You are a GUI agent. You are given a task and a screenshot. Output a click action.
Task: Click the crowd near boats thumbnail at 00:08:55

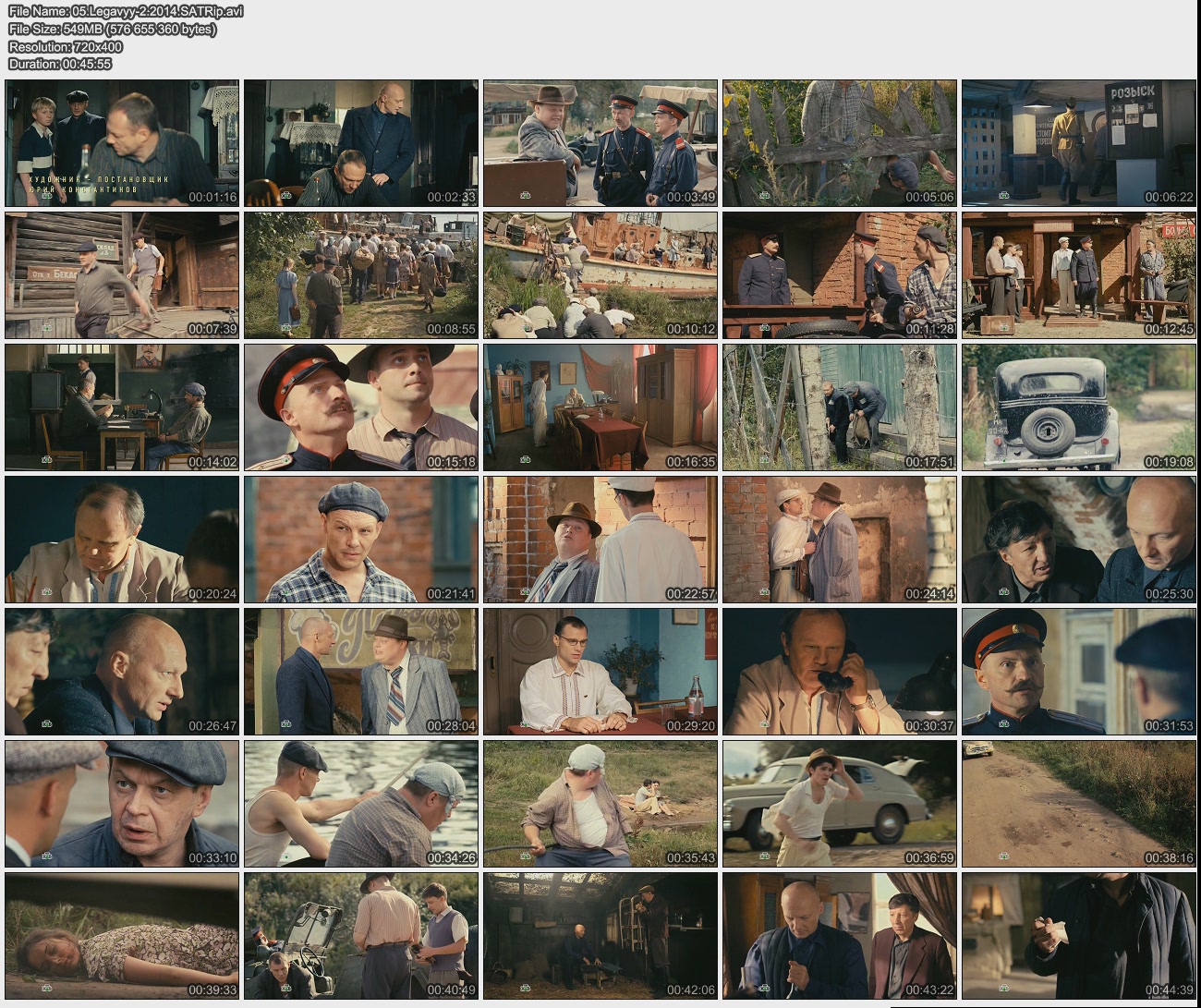tap(361, 275)
